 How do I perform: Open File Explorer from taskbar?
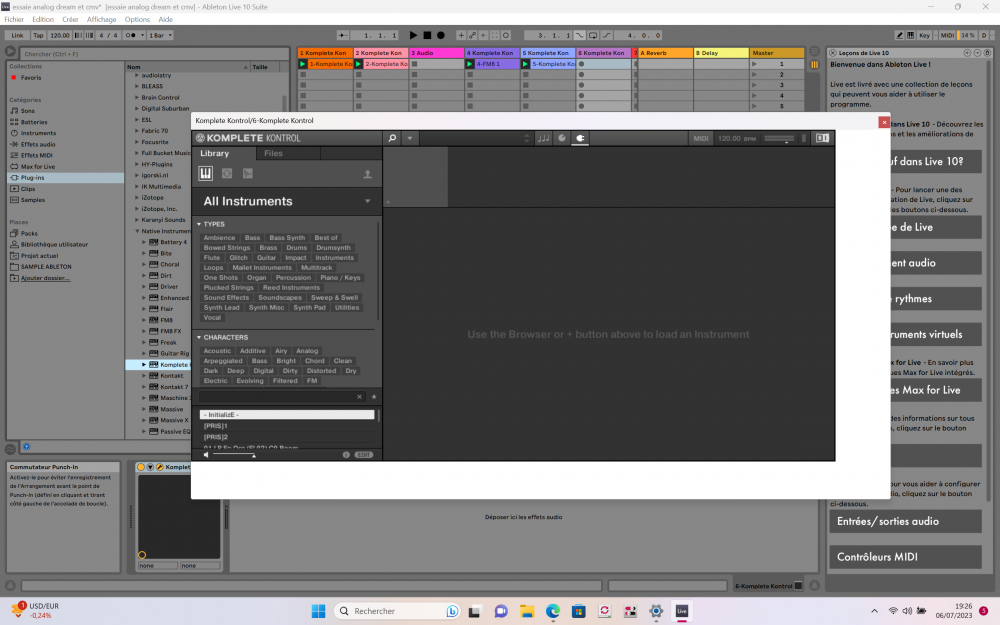pyautogui.click(x=527, y=611)
